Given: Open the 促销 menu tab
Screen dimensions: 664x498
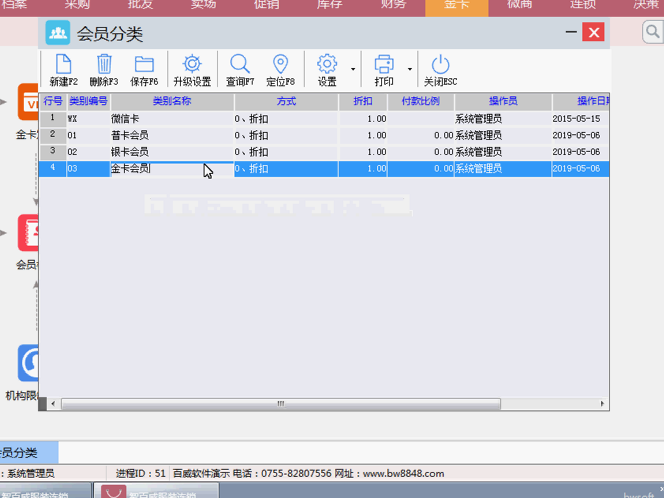Looking at the screenshot, I should click(267, 5).
